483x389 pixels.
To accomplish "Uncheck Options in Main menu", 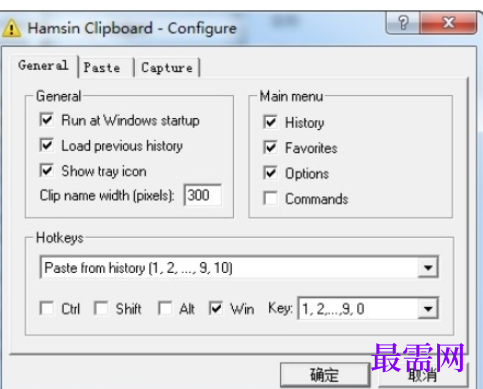I will tap(270, 173).
